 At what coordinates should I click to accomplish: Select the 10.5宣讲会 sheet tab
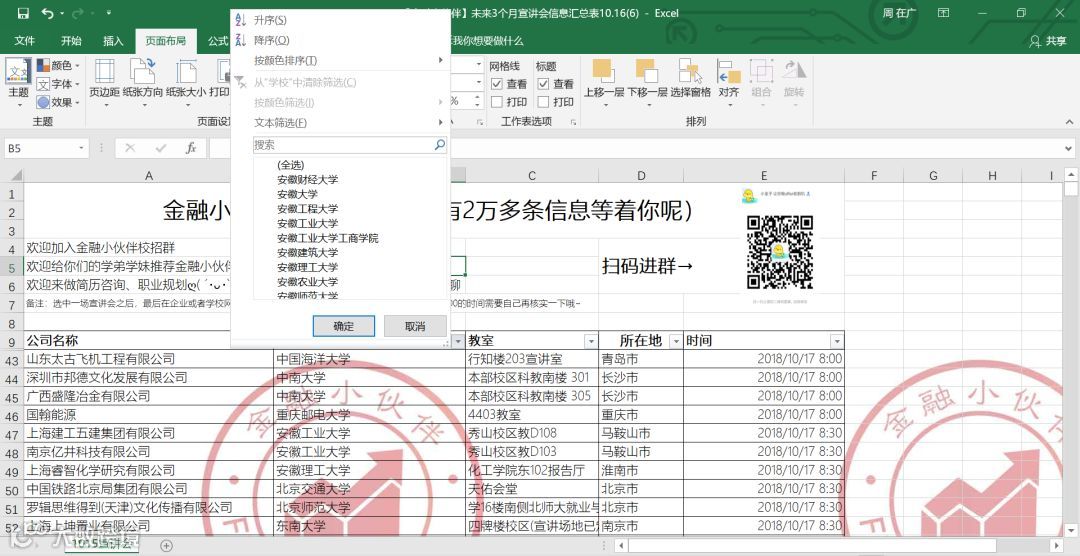tap(104, 544)
